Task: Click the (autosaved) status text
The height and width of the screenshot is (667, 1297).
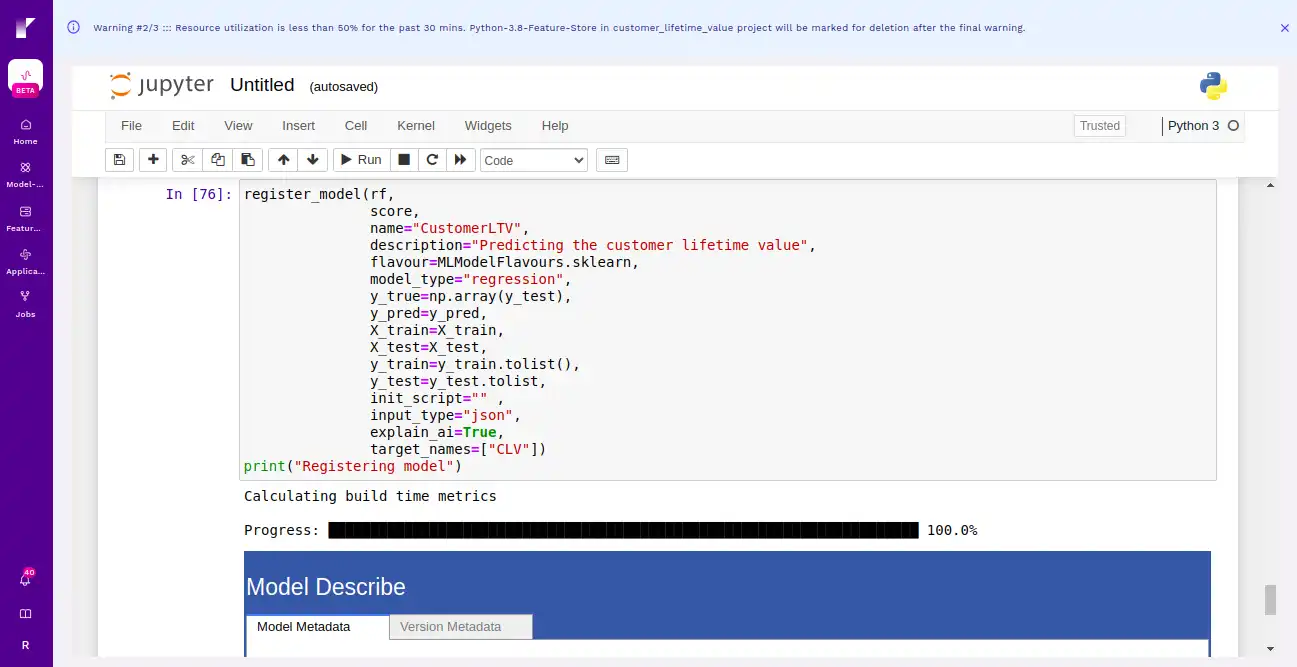Action: point(344,87)
